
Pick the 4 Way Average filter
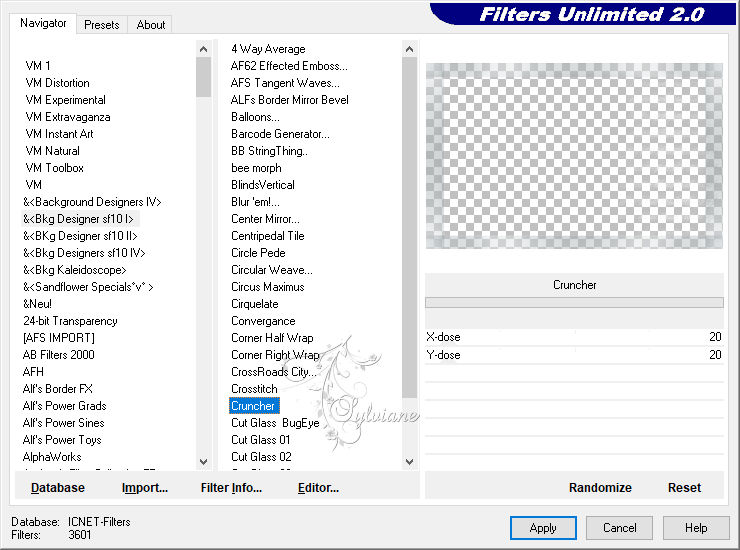[x=268, y=49]
